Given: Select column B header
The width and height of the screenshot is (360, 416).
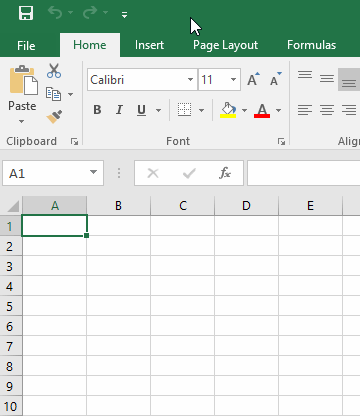Looking at the screenshot, I should point(118,206).
